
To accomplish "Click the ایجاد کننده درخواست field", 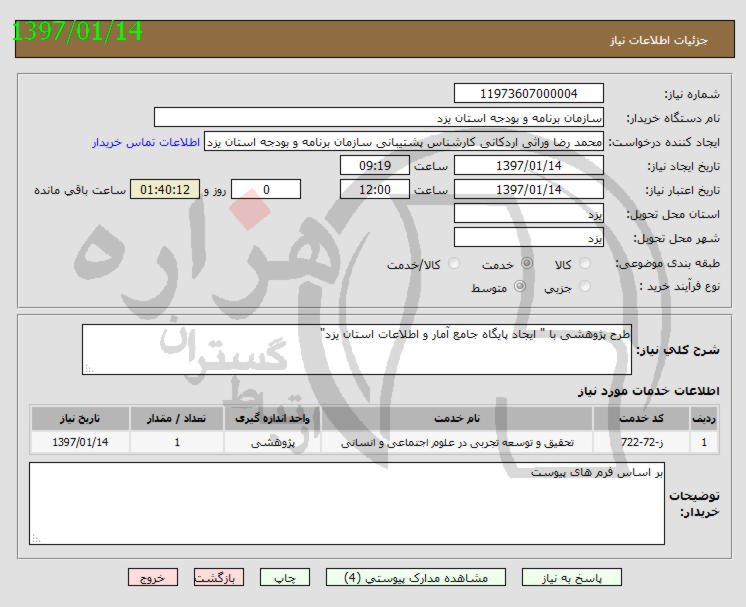I will pos(404,141).
